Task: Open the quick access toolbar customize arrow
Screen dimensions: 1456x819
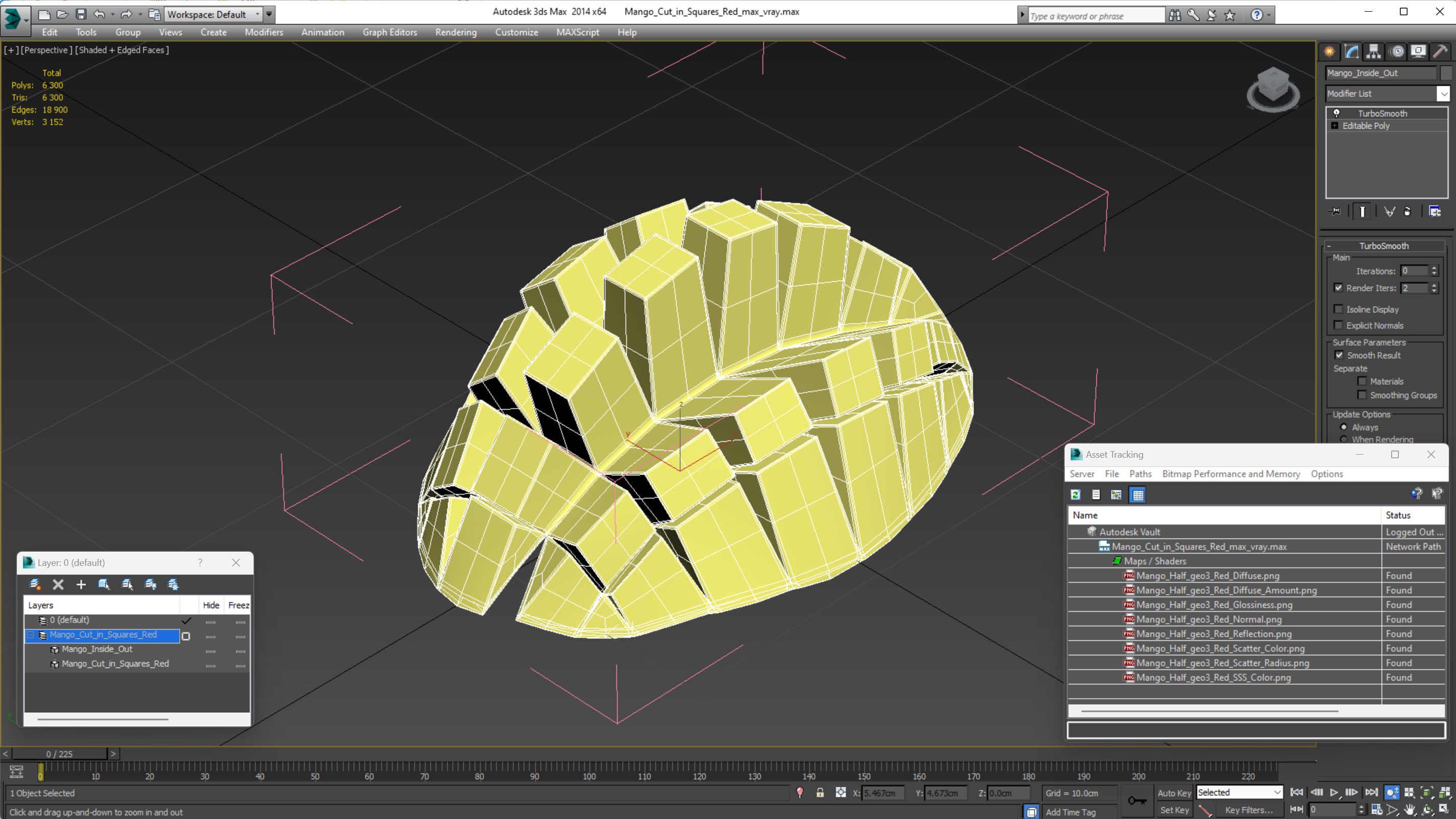Action: click(269, 14)
